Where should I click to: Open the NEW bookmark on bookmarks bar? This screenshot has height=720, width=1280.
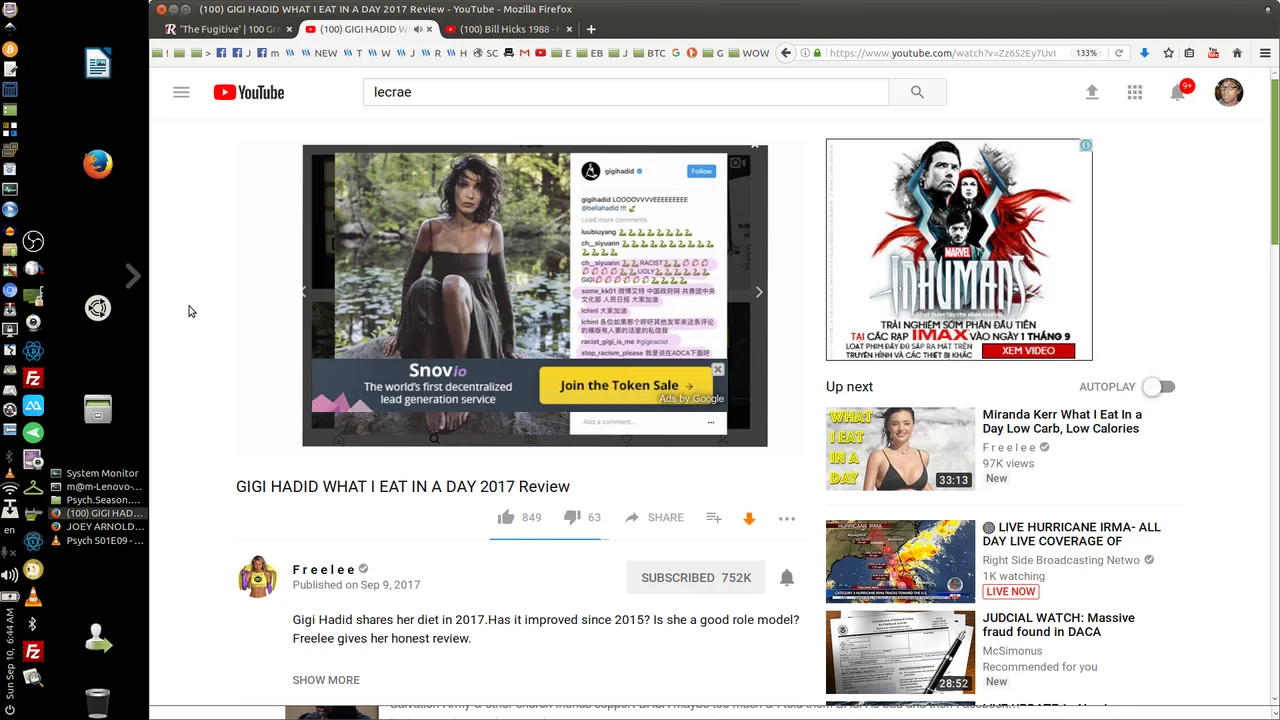[x=320, y=53]
